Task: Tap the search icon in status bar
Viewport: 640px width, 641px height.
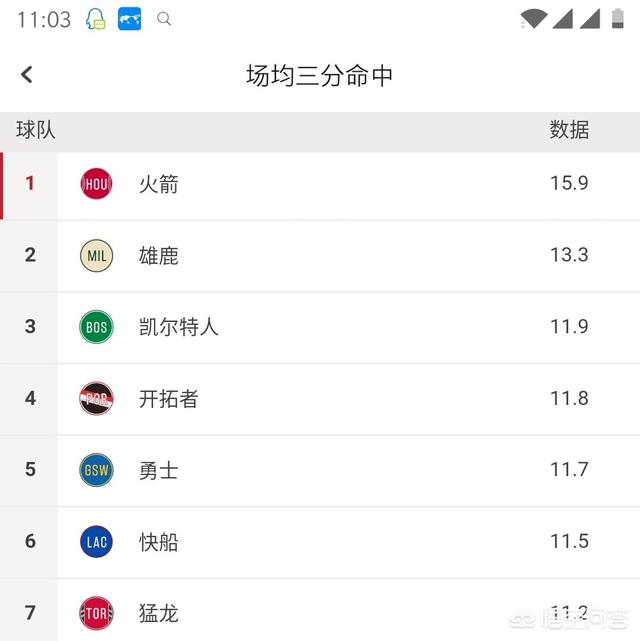Action: pyautogui.click(x=164, y=19)
